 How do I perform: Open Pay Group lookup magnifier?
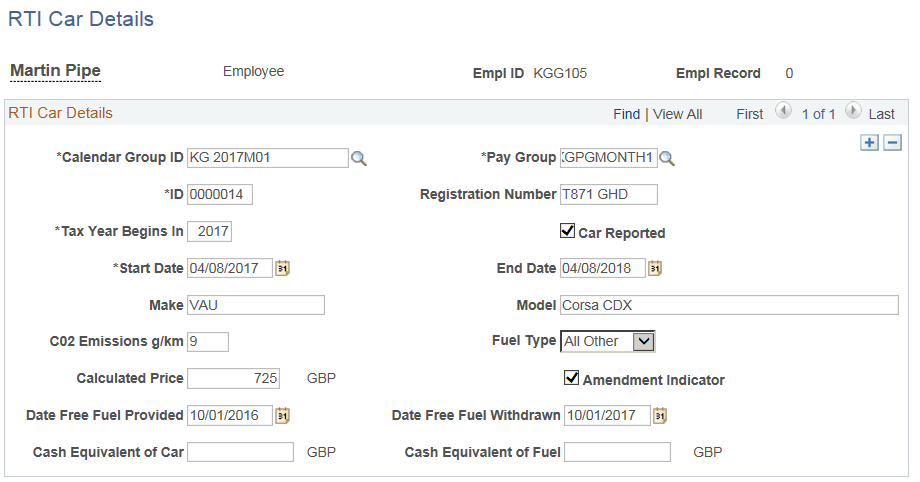click(x=667, y=158)
